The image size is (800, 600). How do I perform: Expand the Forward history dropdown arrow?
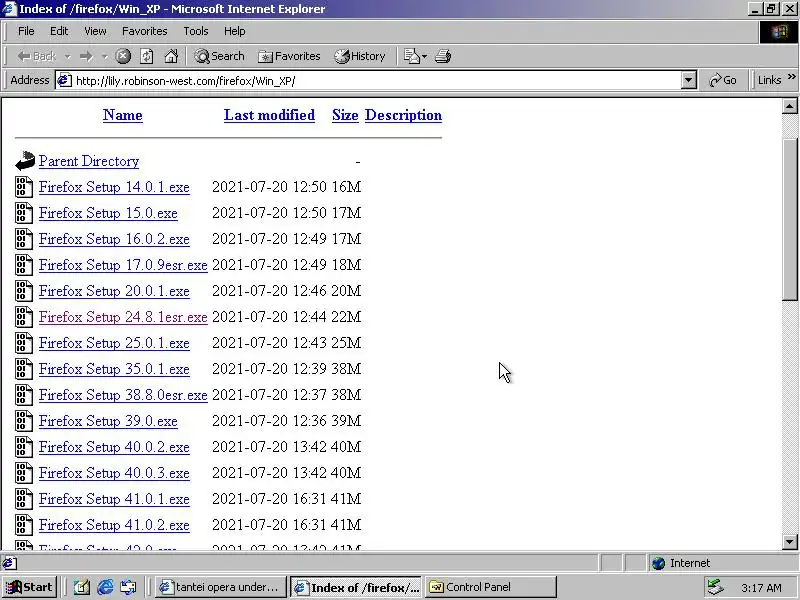coord(105,57)
